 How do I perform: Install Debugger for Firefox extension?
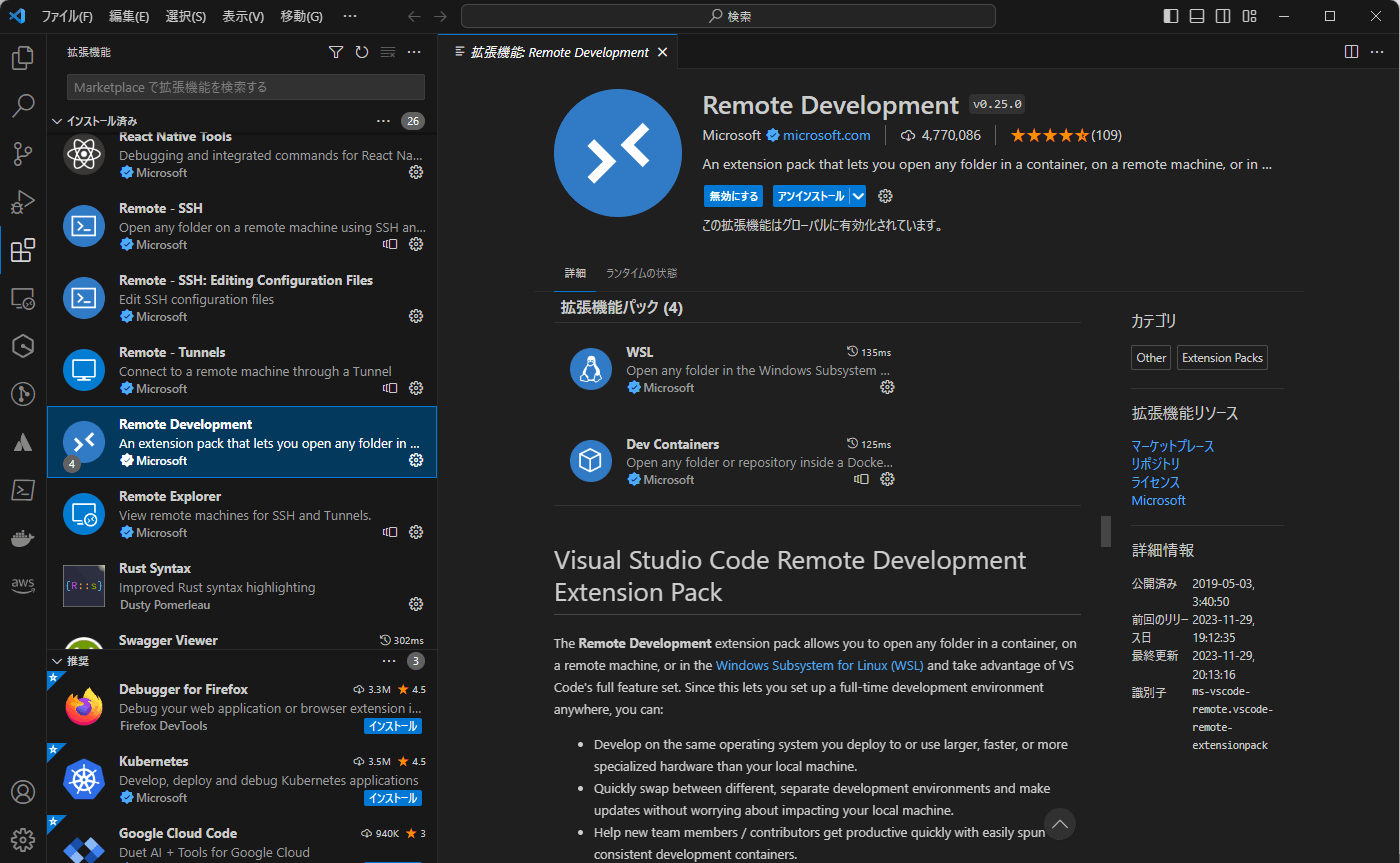click(393, 726)
